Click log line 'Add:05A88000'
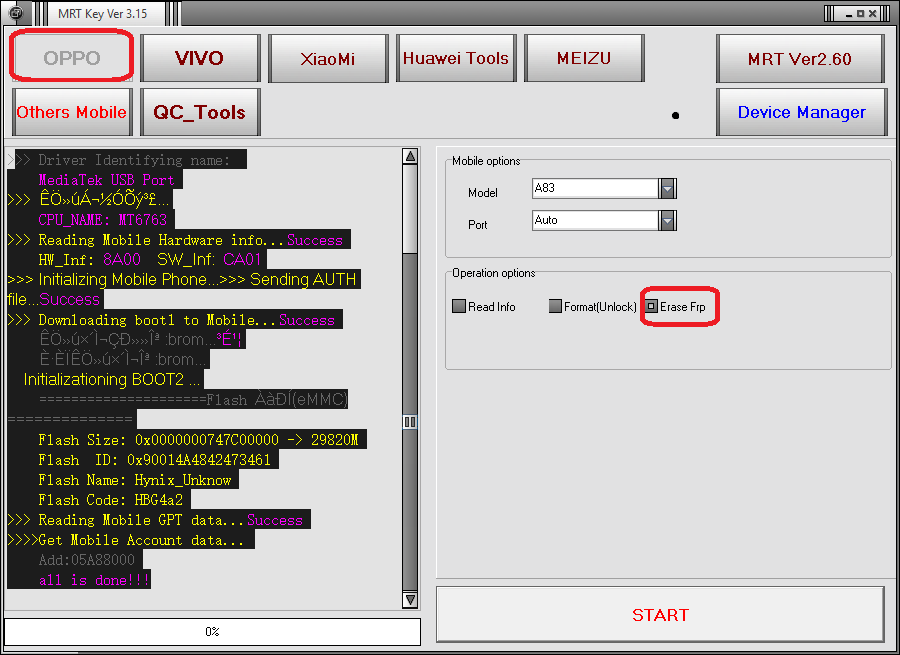Viewport: 900px width, 655px height. tap(87, 560)
